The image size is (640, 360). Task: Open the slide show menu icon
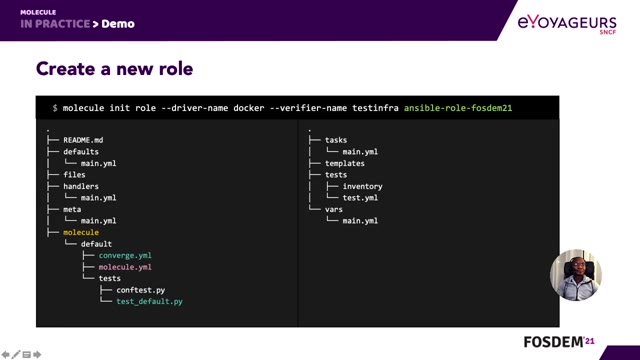[27, 354]
